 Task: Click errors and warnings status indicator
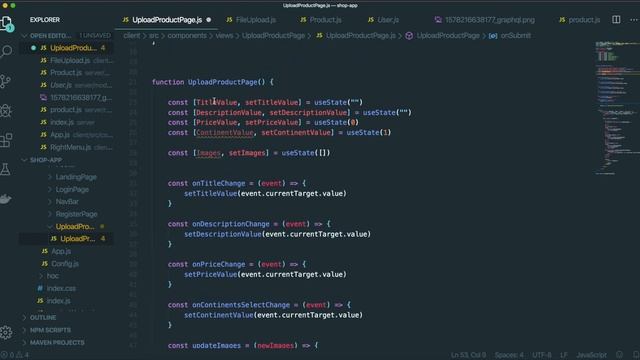(16, 355)
